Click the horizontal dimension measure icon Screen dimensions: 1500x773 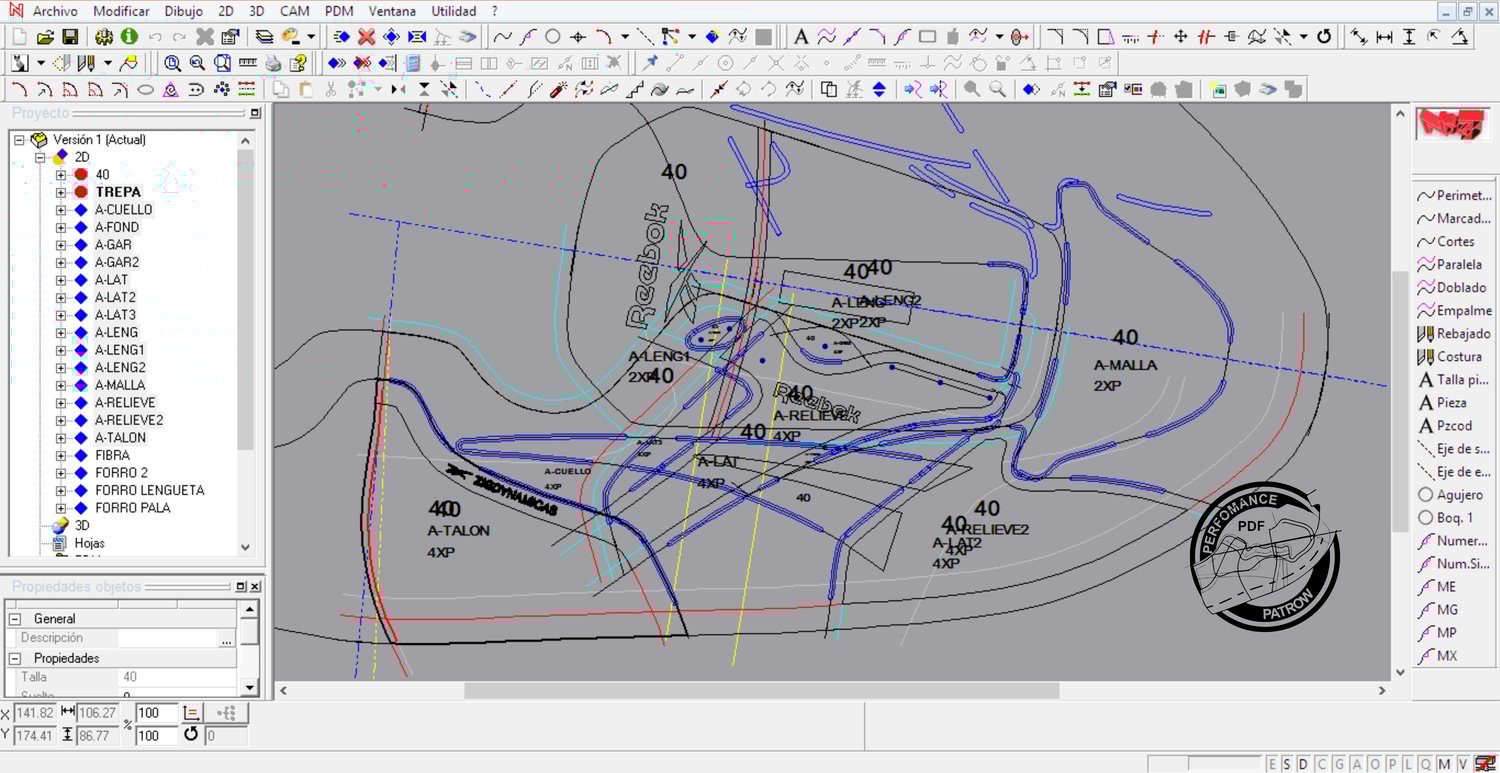pyautogui.click(x=1384, y=37)
